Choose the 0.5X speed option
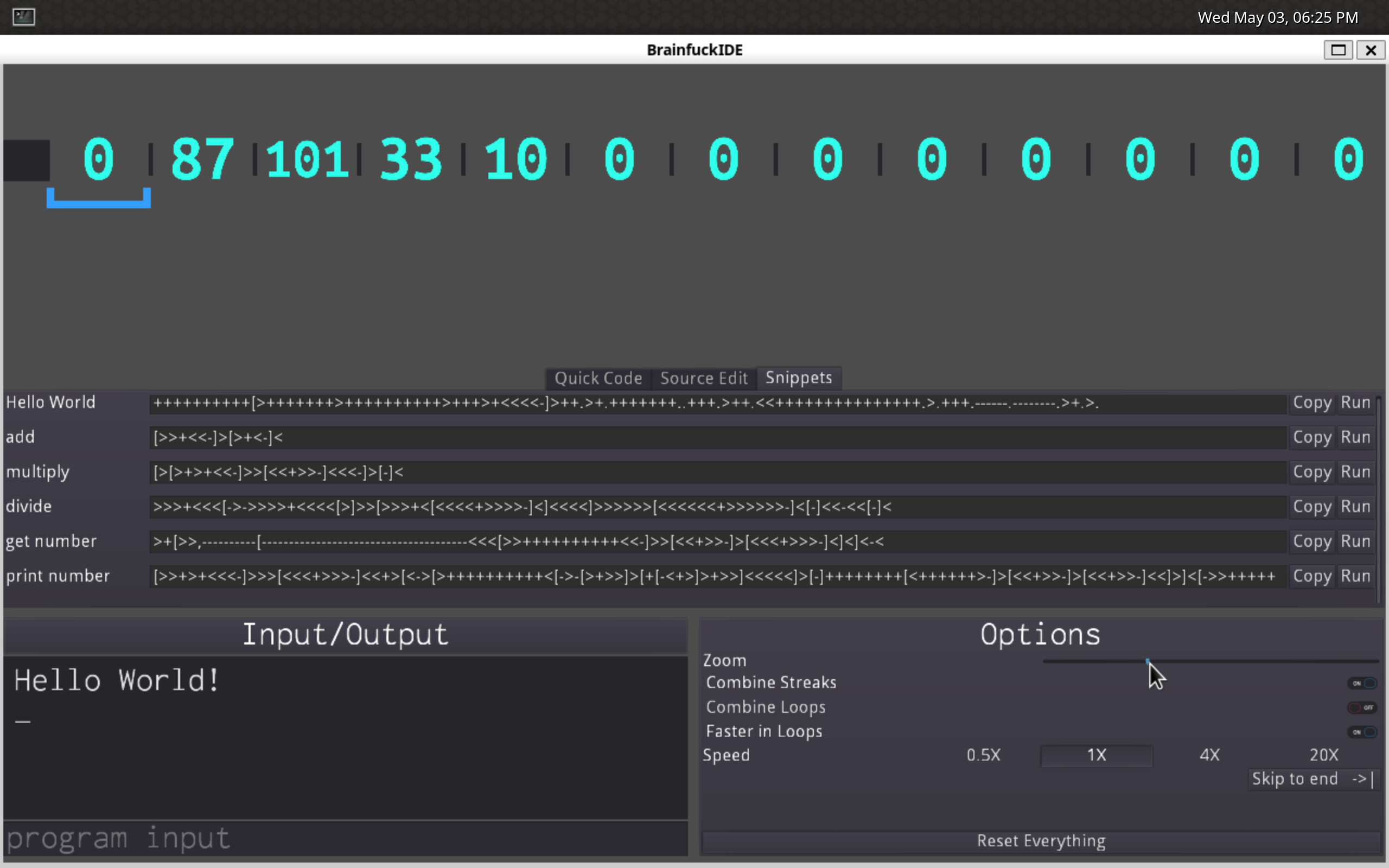This screenshot has height=868, width=1389. click(983, 755)
